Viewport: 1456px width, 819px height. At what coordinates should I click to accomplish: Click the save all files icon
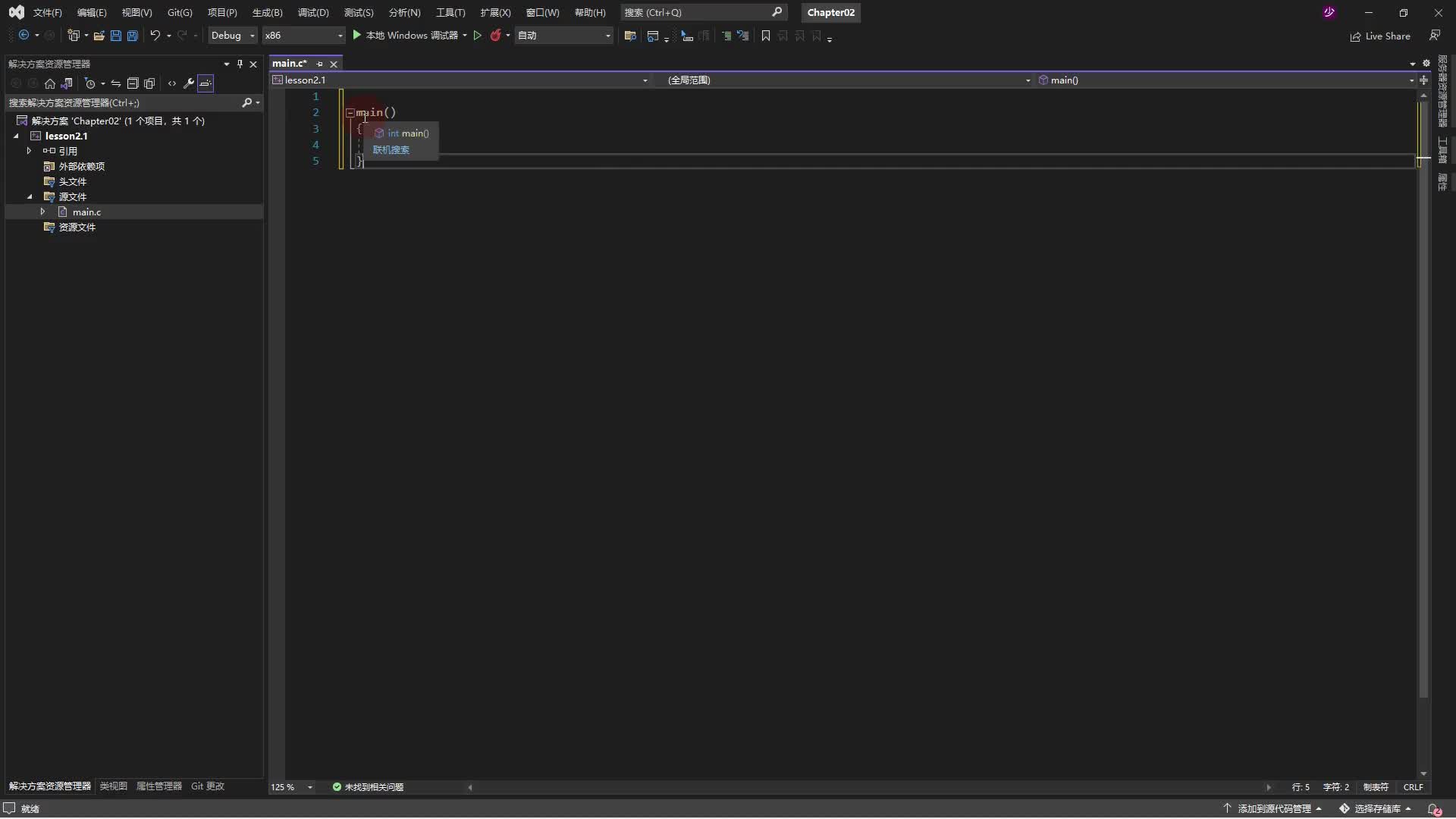click(133, 36)
